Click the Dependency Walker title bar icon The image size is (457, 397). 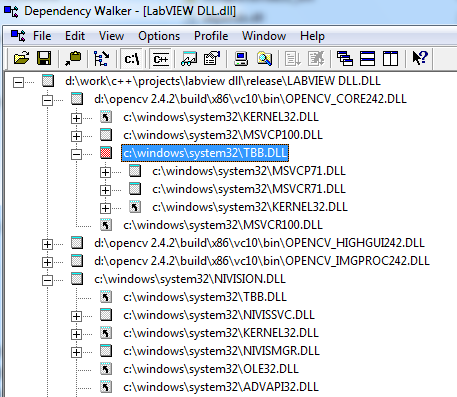[x=11, y=11]
